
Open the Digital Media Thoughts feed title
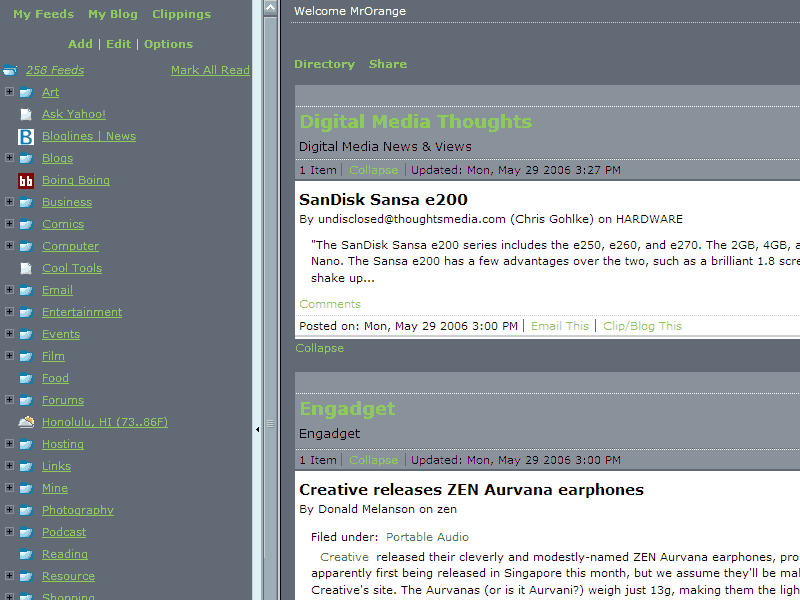tap(415, 121)
